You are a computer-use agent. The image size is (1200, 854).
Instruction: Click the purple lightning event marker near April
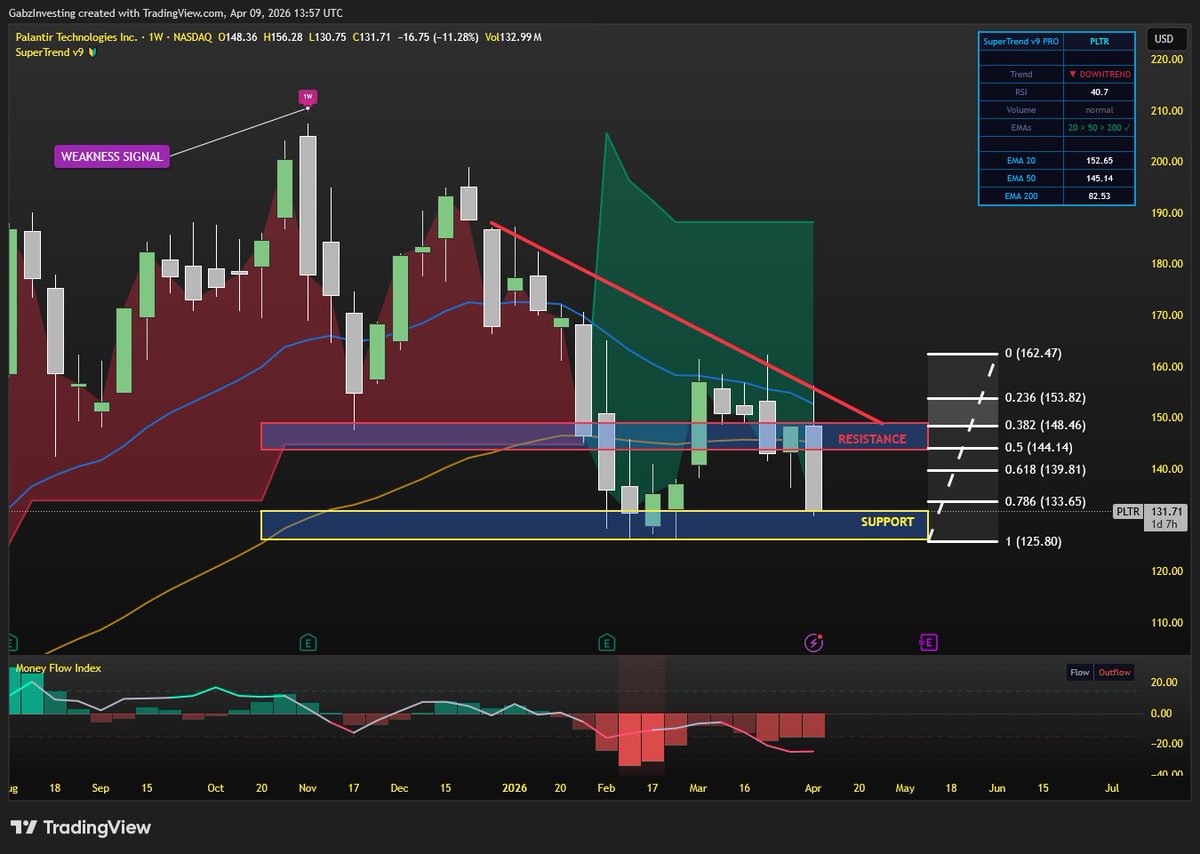[x=814, y=641]
